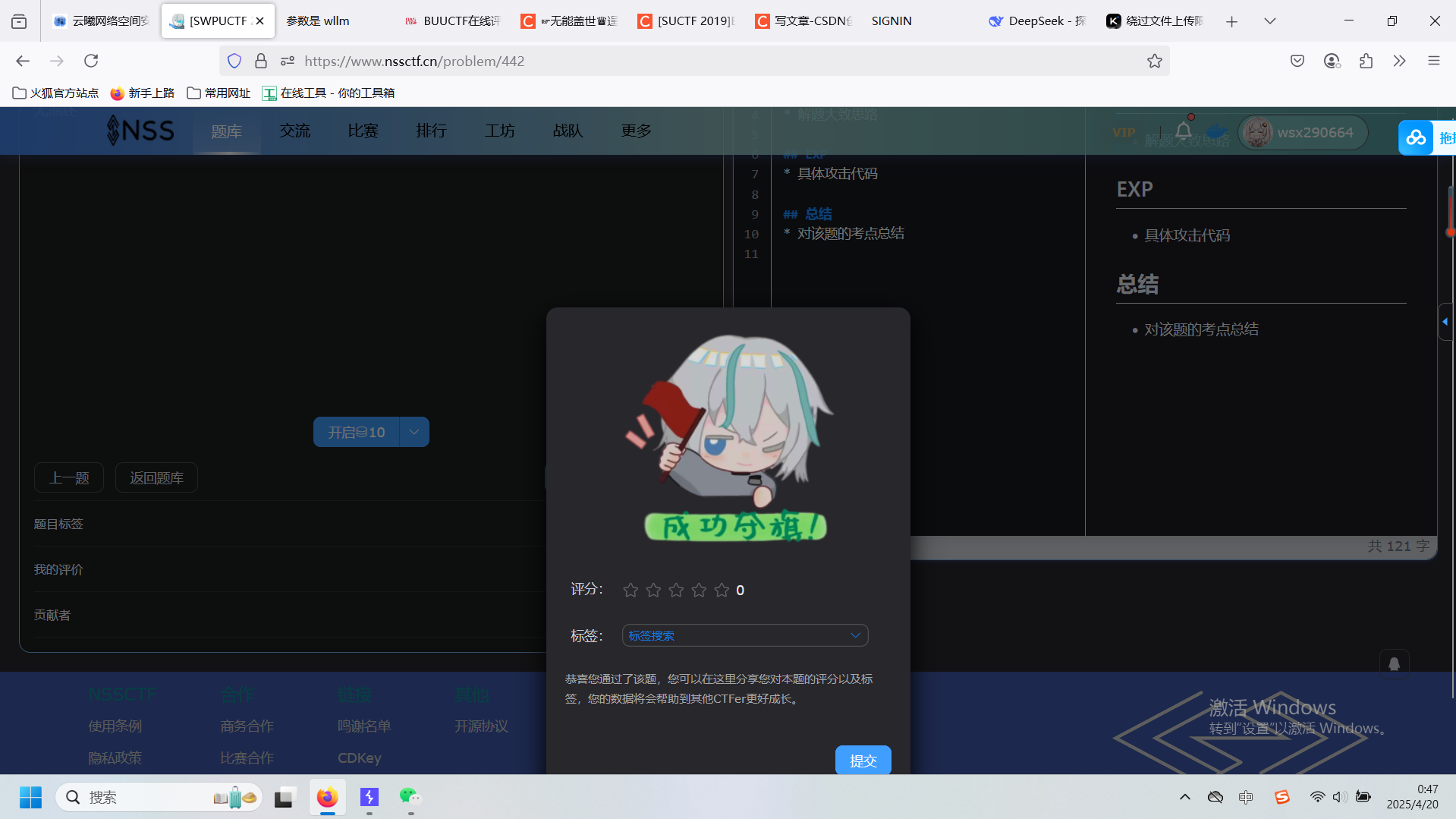Click the first rating star
Viewport: 1456px width, 819px height.
[x=631, y=590]
